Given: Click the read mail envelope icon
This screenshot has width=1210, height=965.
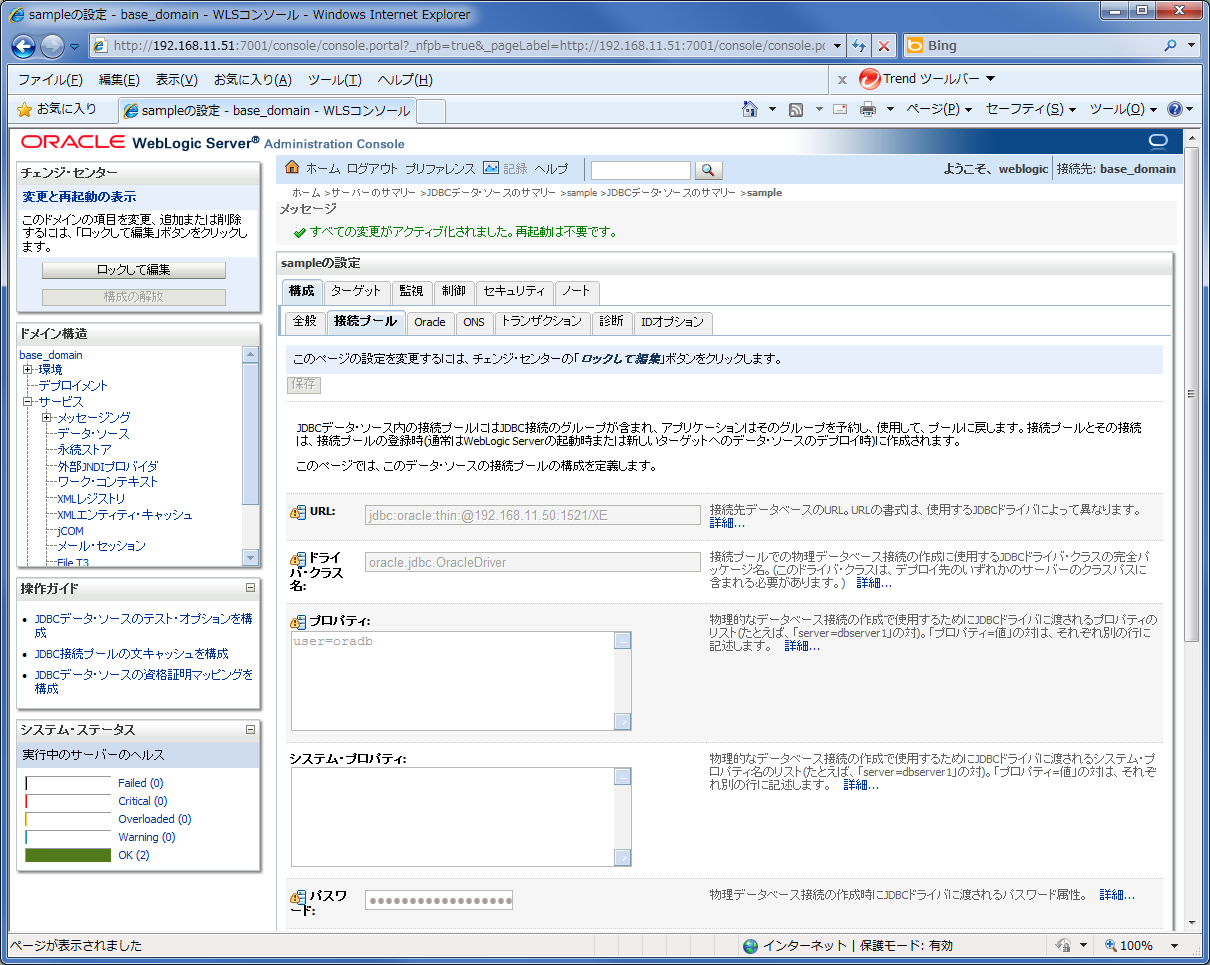Looking at the screenshot, I should point(840,109).
